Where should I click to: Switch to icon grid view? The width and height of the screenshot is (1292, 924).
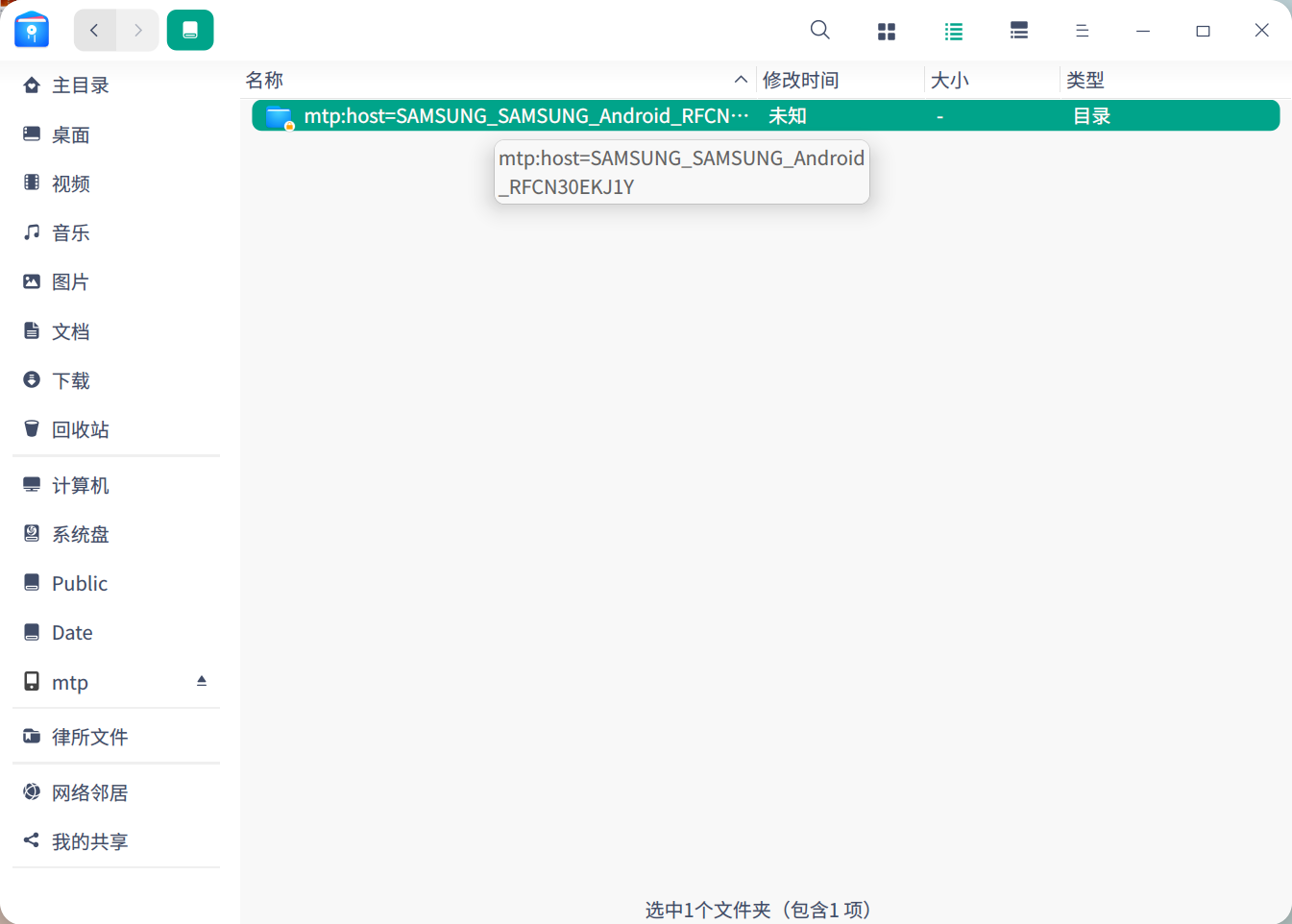(x=886, y=32)
